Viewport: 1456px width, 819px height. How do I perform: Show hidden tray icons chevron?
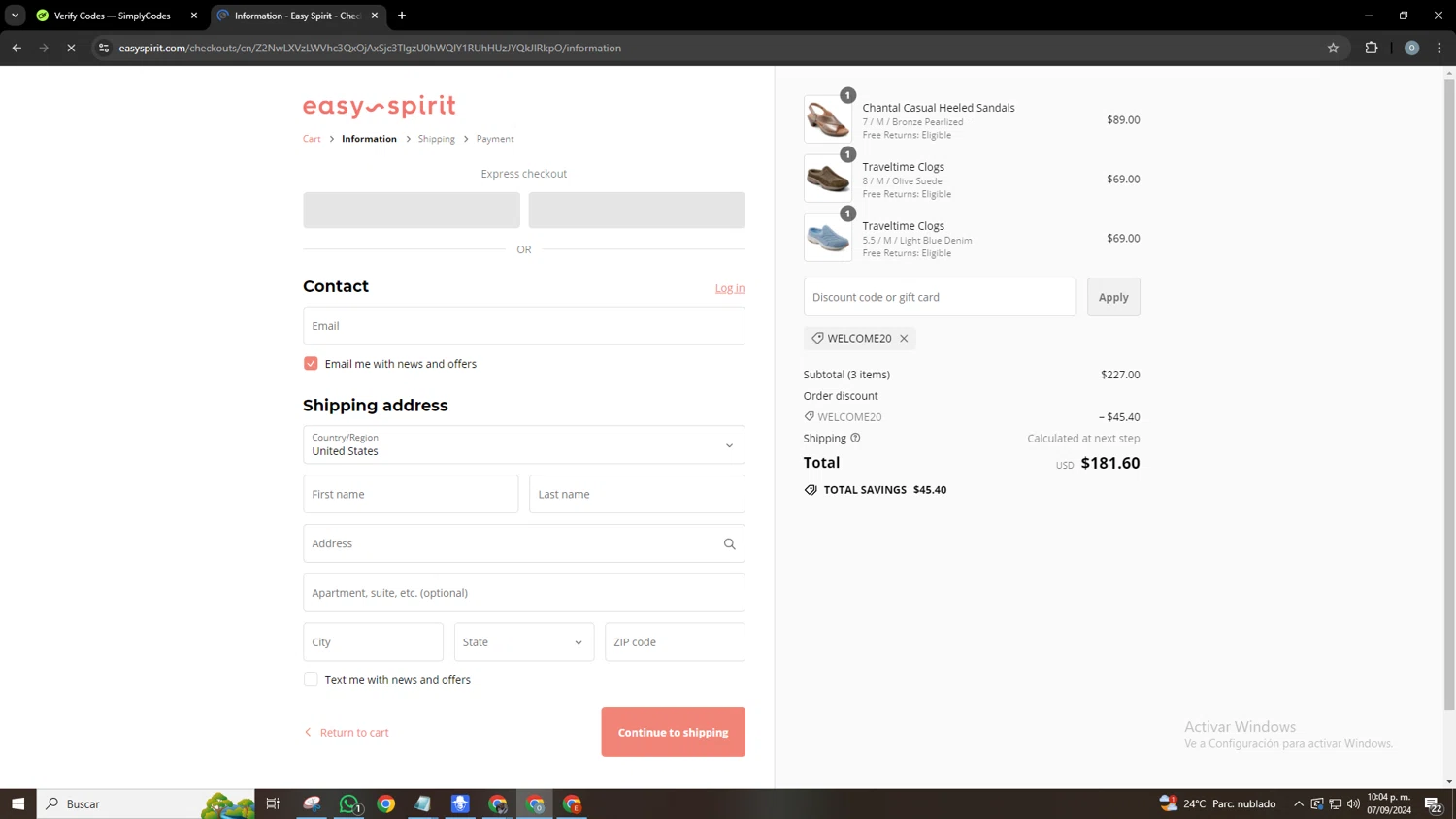click(x=1299, y=803)
